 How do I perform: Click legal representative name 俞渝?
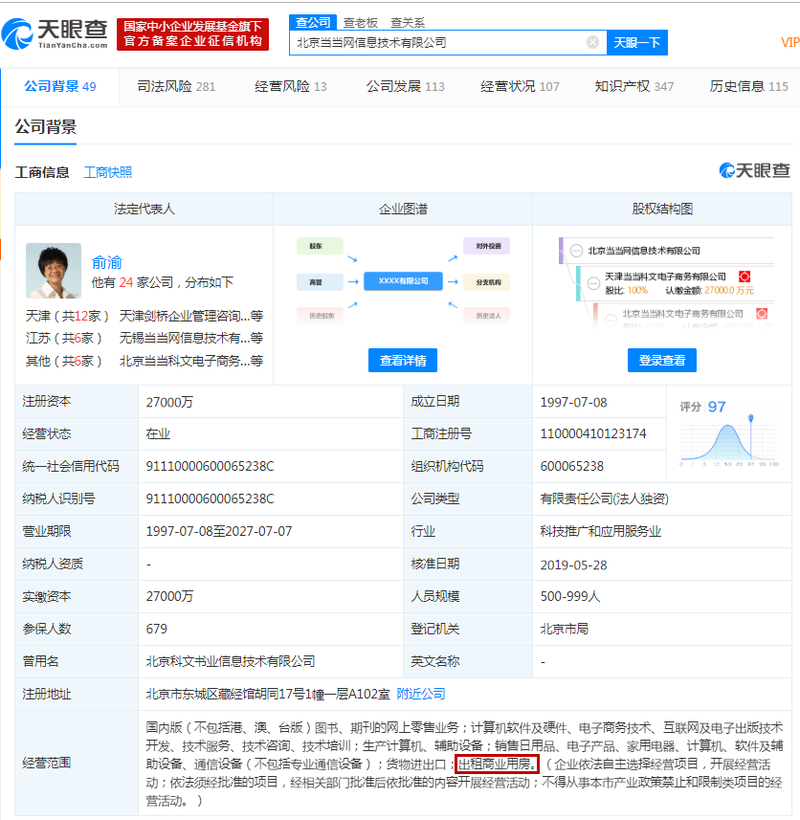[107, 262]
